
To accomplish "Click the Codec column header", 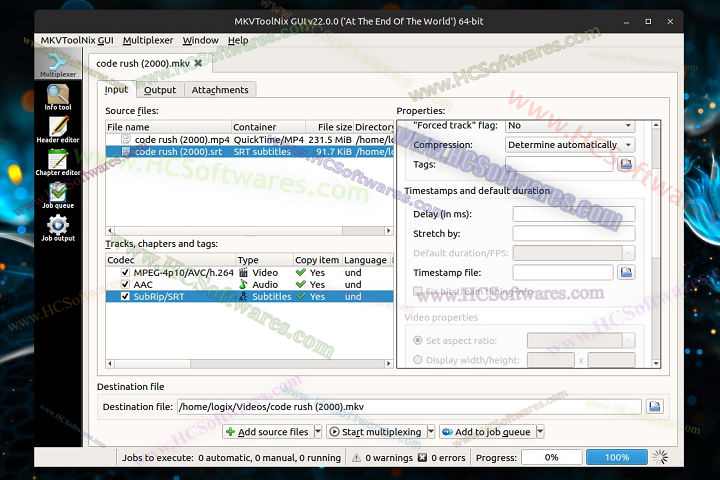I will pos(171,260).
